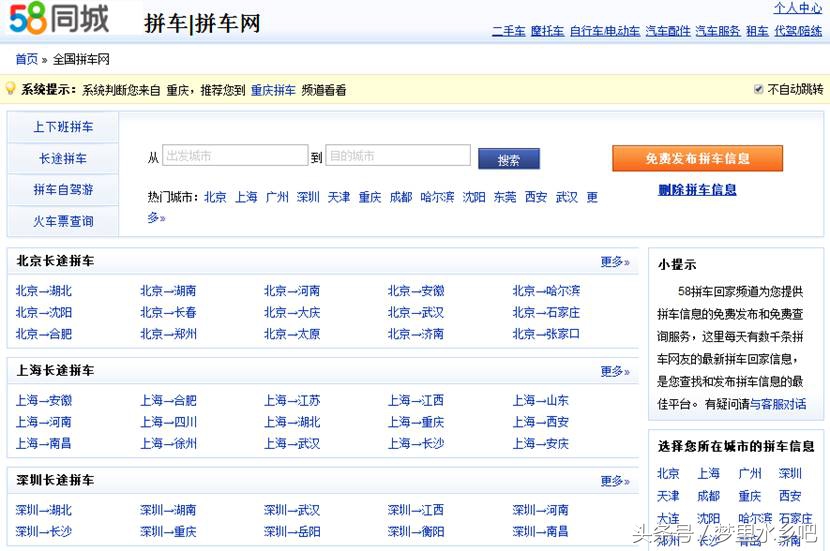Choose 广州 in the city selection panel
Screen dimensions: 830x551
click(x=750, y=473)
